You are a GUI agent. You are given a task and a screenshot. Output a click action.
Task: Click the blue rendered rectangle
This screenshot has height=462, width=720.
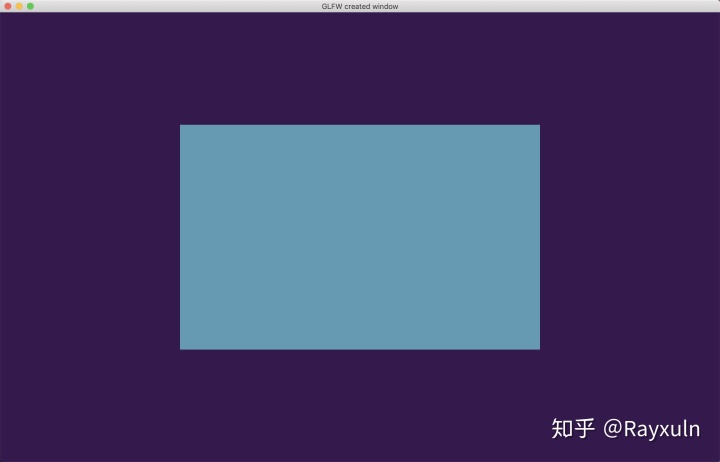coord(360,237)
